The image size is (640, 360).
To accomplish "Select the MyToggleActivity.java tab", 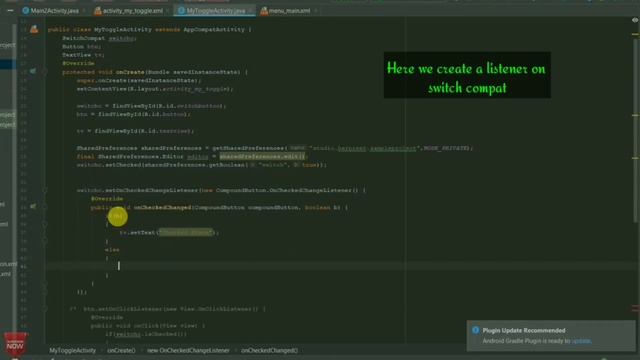I will pyautogui.click(x=216, y=11).
